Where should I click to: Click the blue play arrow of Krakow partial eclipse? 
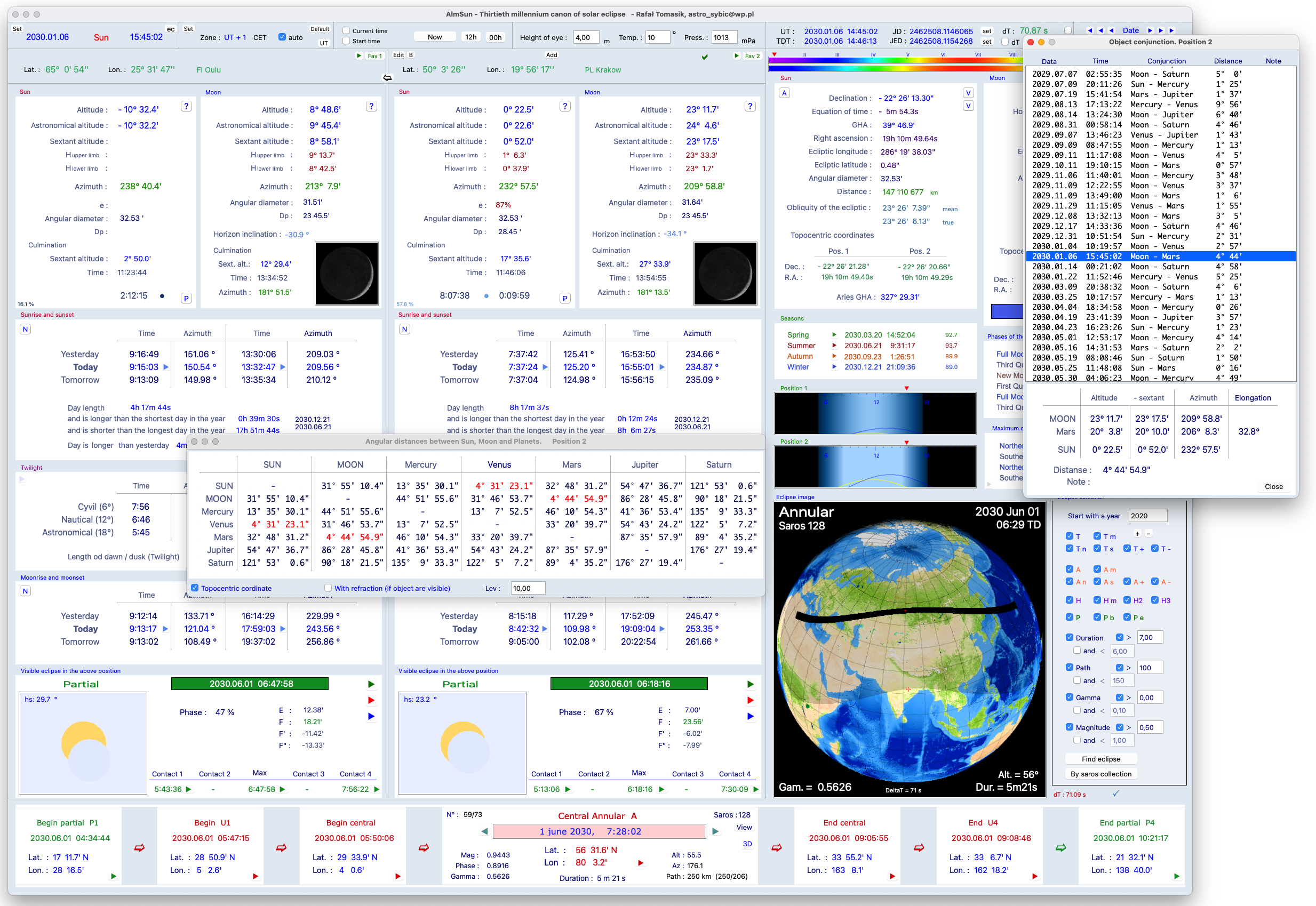[x=750, y=716]
